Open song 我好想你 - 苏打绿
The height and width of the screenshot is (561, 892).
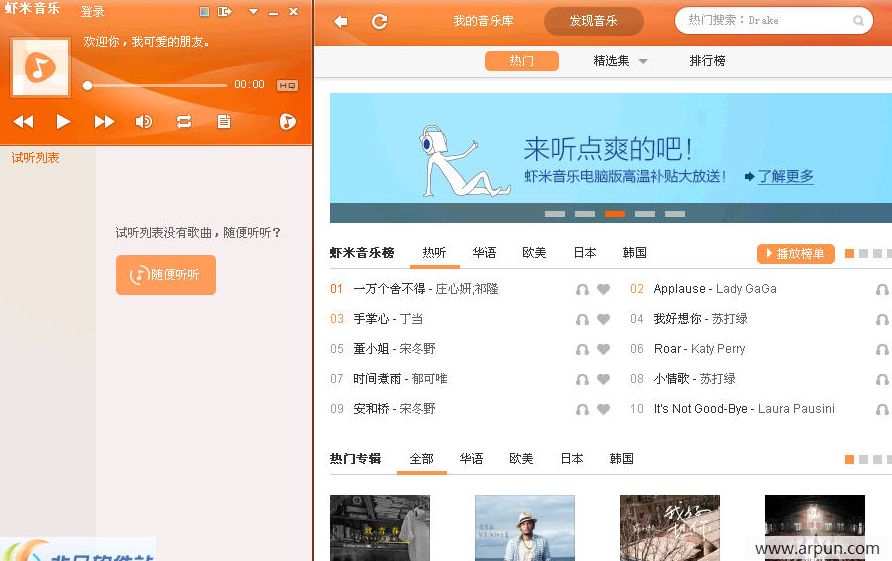700,319
